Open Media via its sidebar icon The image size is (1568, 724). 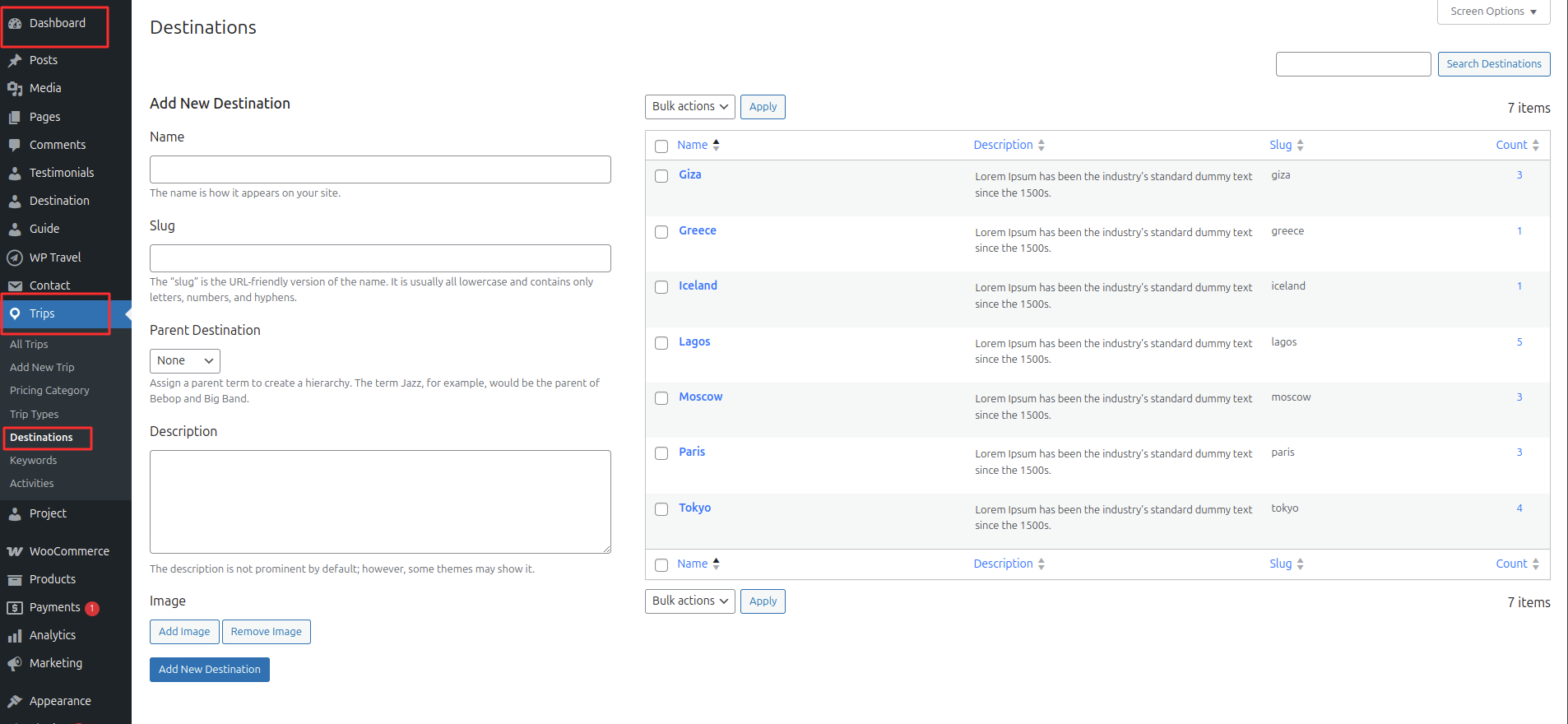pyautogui.click(x=15, y=89)
